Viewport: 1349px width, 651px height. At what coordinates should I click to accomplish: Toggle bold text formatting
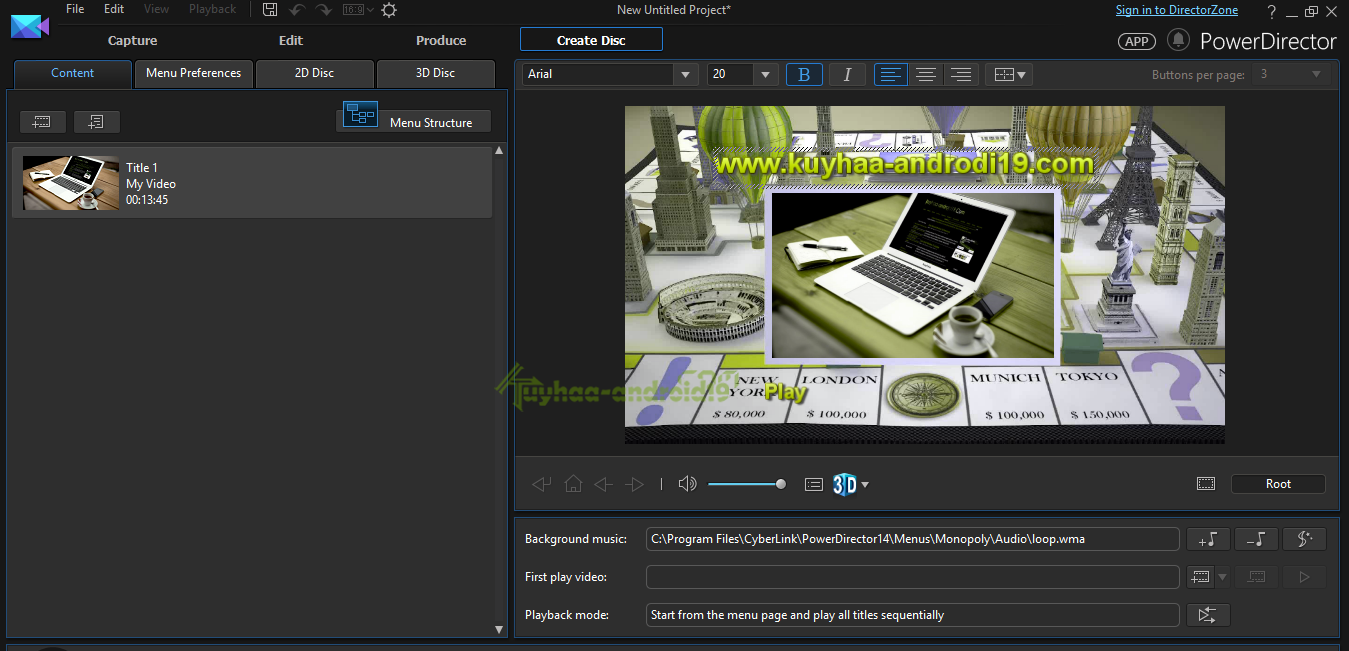(x=804, y=74)
